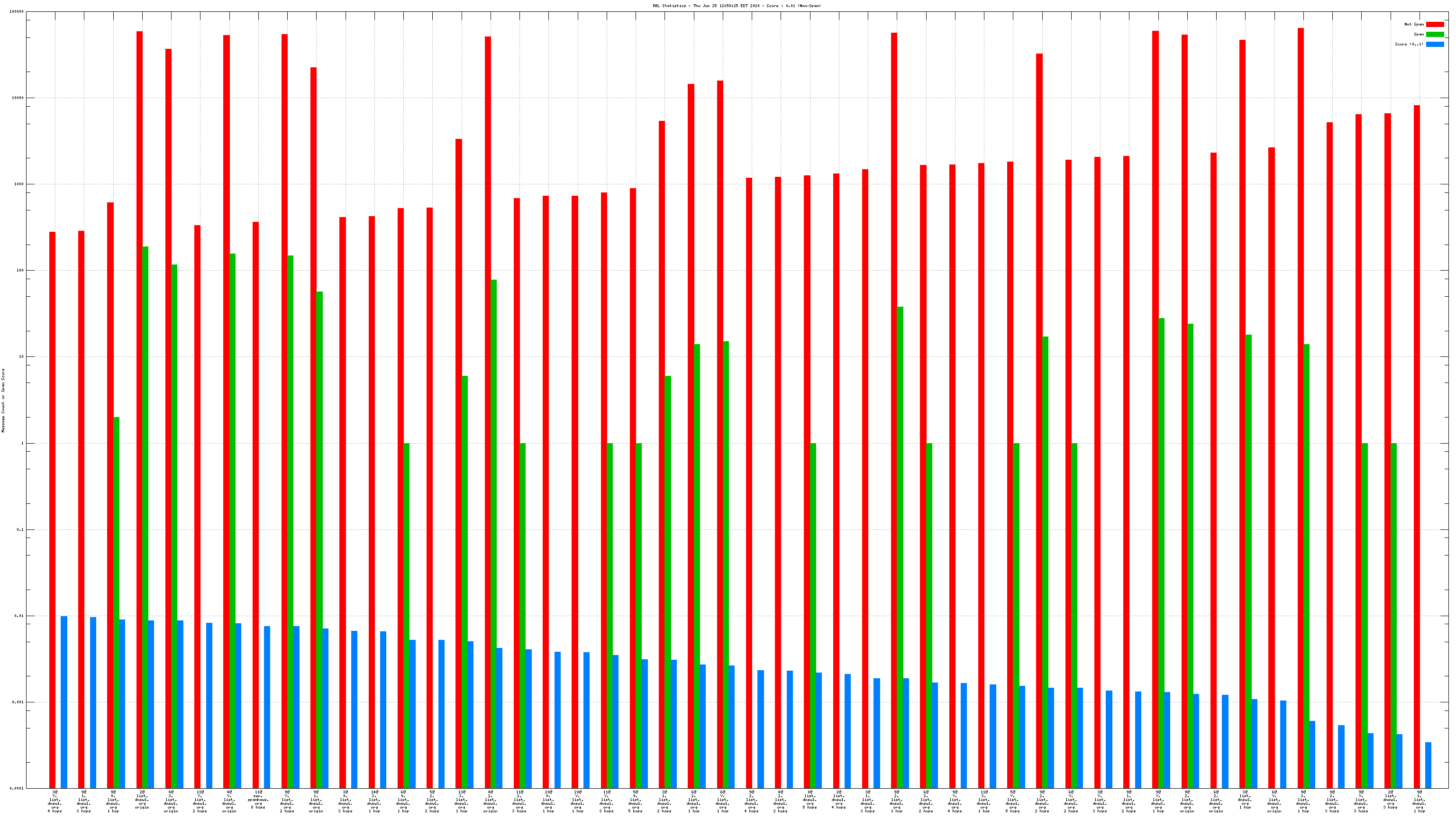
Task: Click the '14@ 3. list.dnswl.org 1 hop' label
Action: pyautogui.click(x=374, y=801)
